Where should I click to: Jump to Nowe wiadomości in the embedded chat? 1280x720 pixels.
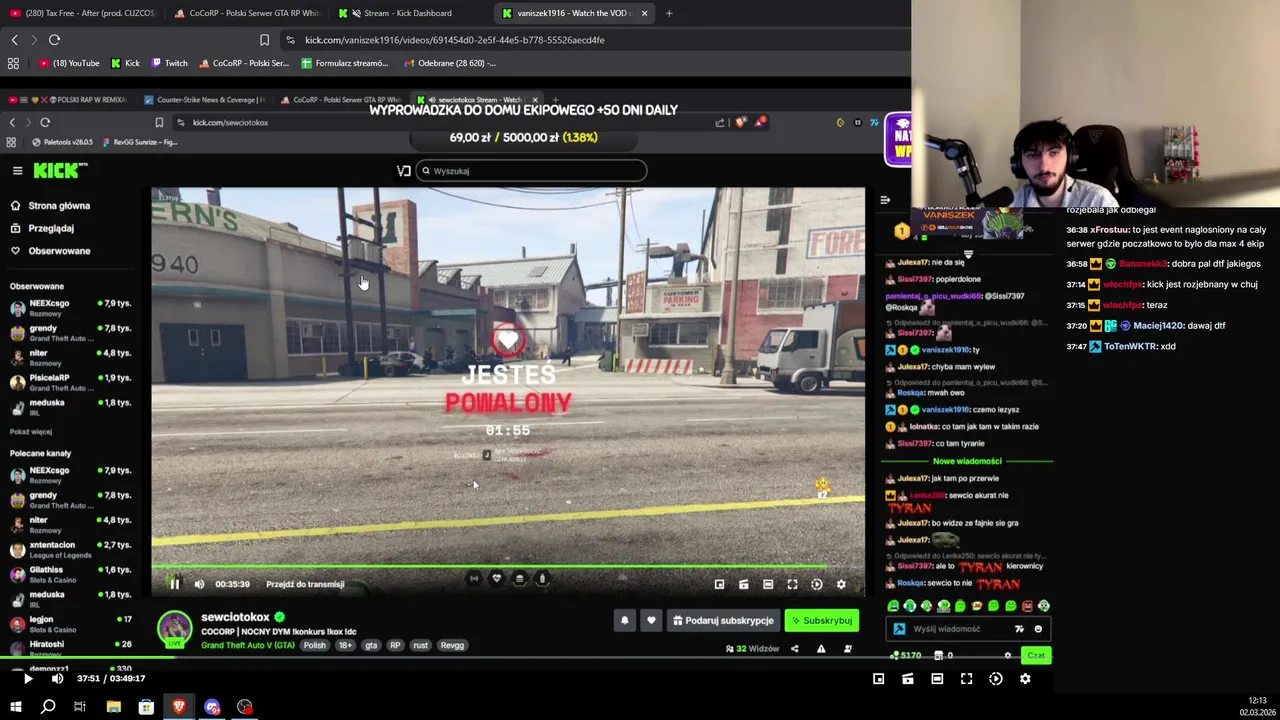coord(967,461)
